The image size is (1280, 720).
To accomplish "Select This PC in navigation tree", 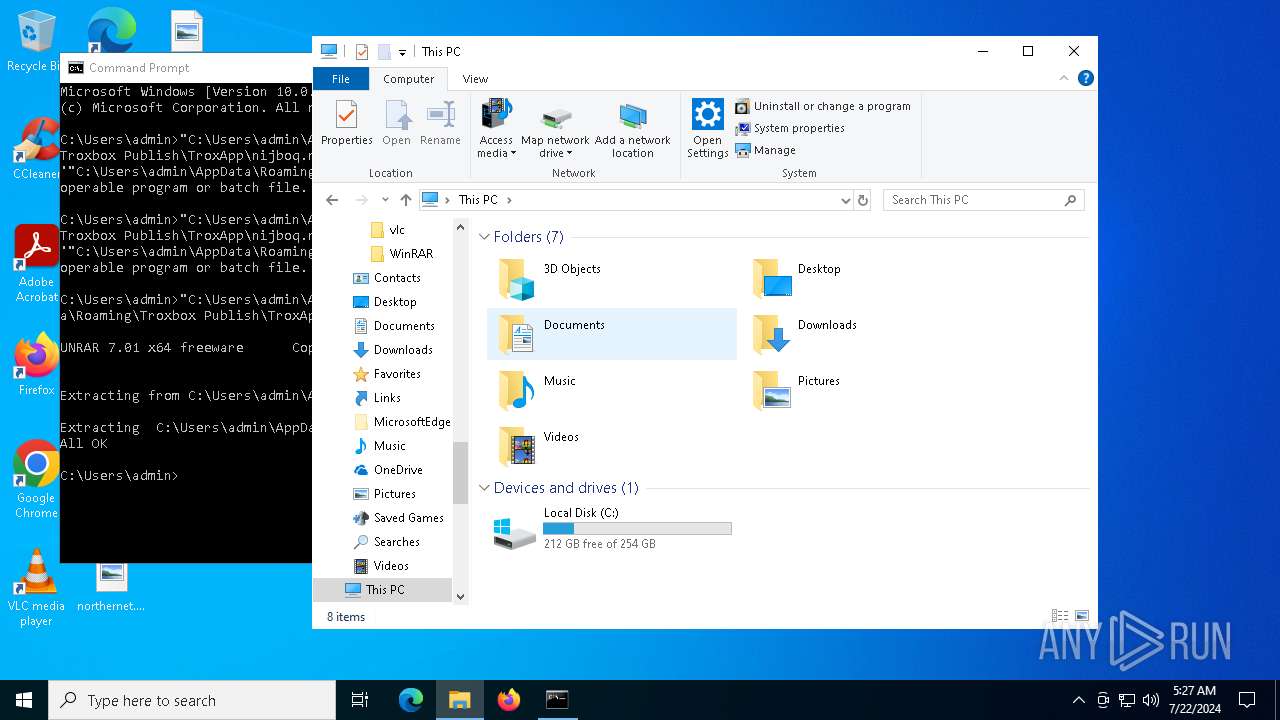I will pos(382,590).
